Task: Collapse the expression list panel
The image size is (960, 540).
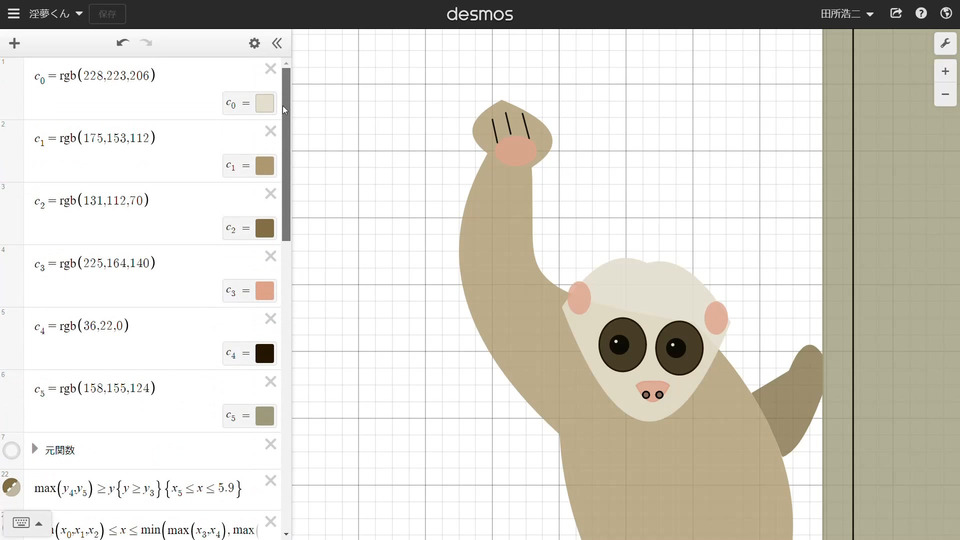Action: tap(277, 43)
